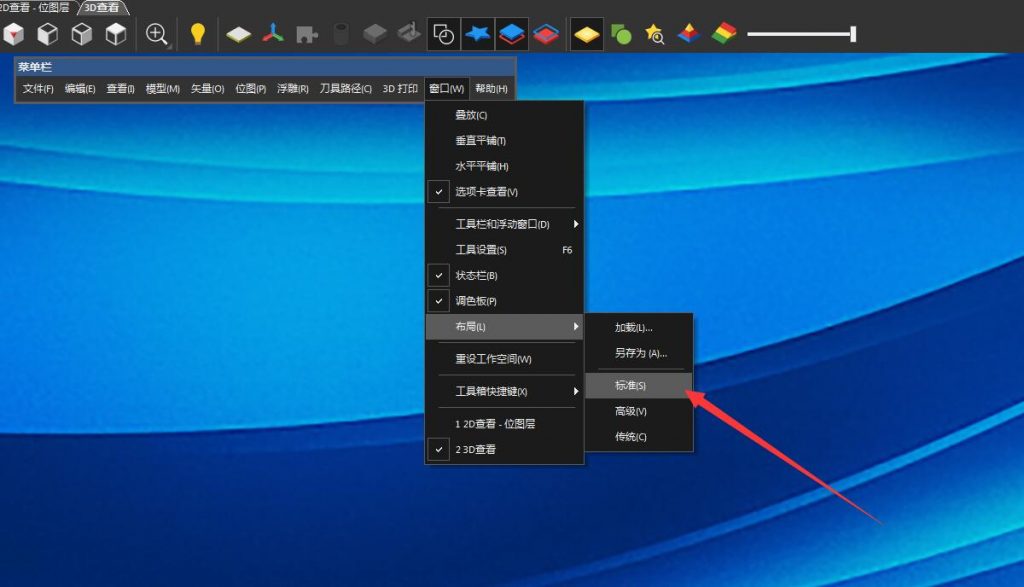Close the 窗口(W) menu from the menu bar

447,89
